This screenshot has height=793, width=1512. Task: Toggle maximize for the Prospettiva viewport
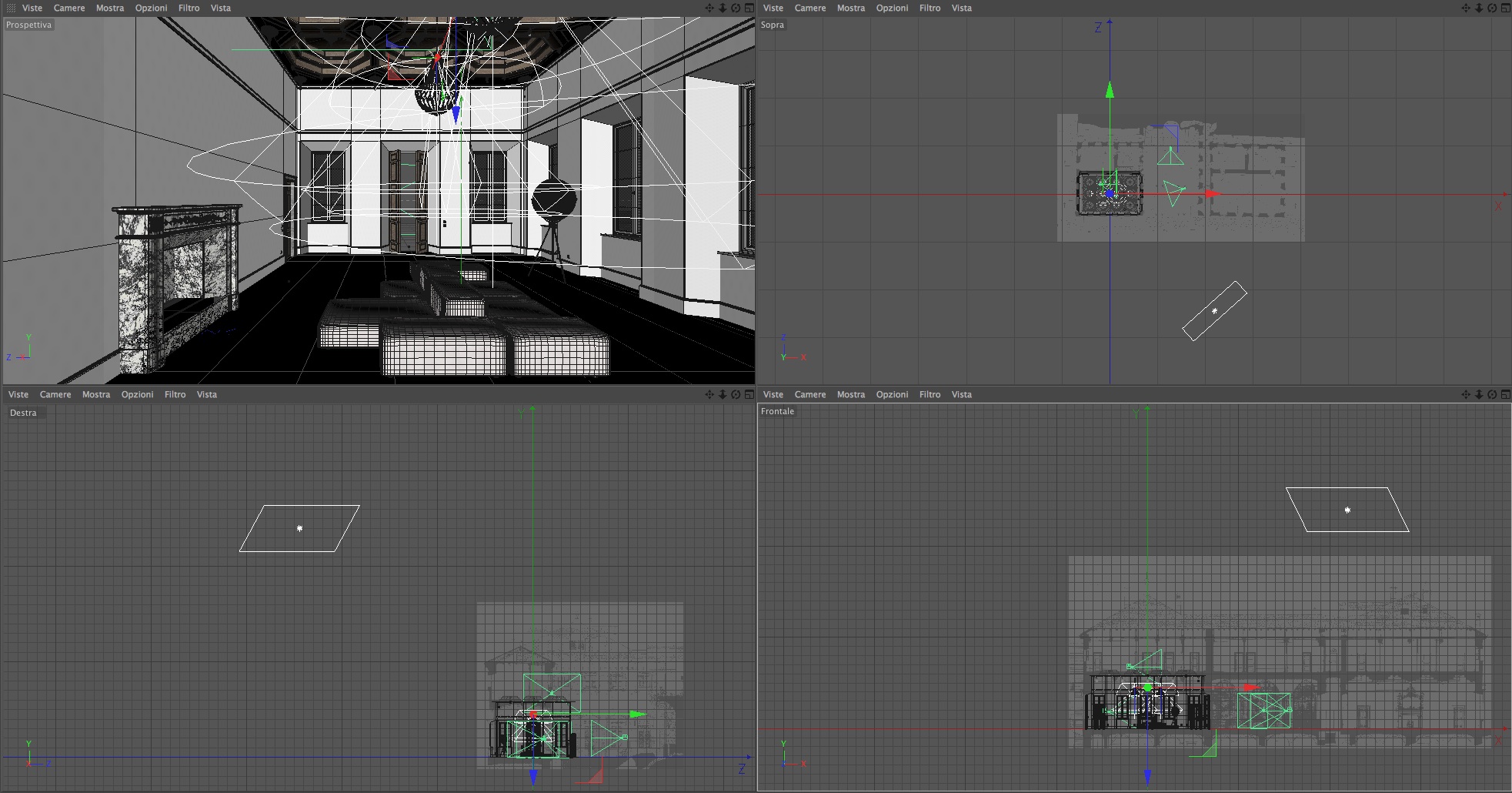[749, 8]
